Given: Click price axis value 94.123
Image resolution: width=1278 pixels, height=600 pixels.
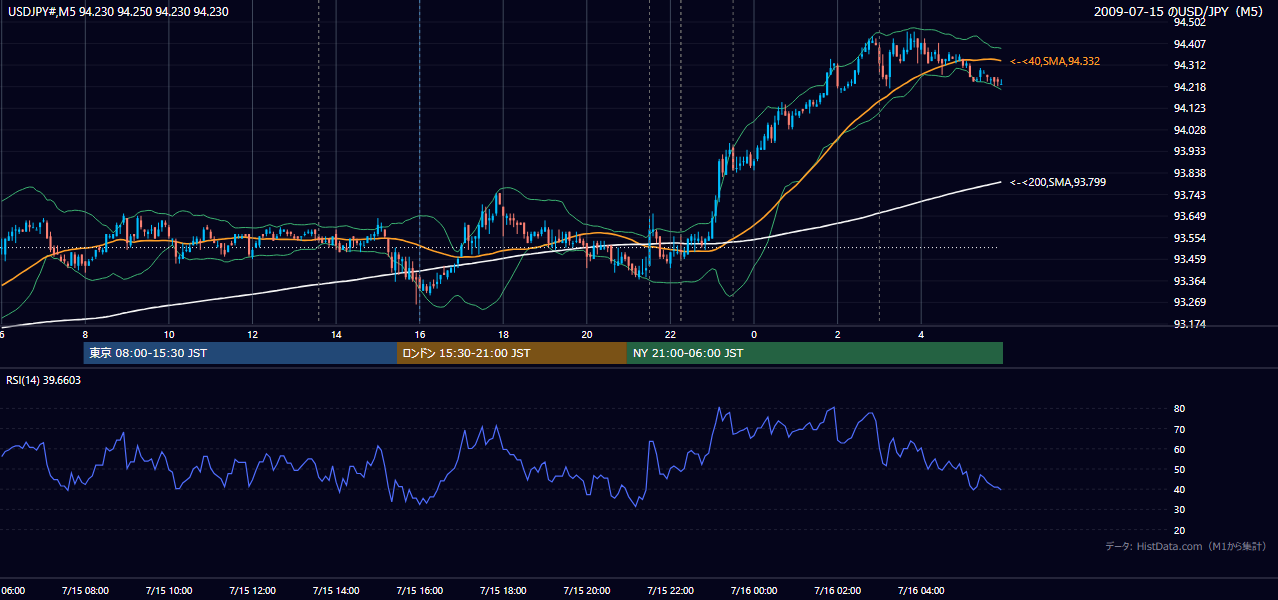Looking at the screenshot, I should pos(1189,108).
